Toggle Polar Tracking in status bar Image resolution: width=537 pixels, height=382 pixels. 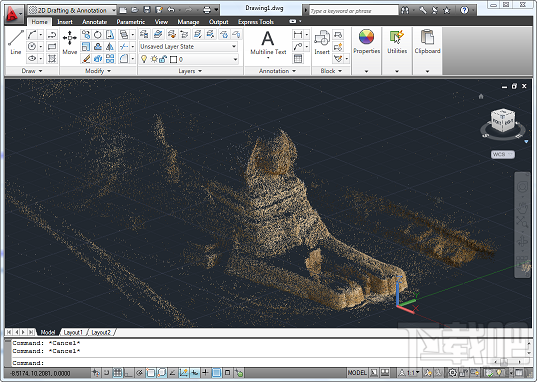pyautogui.click(x=139, y=372)
